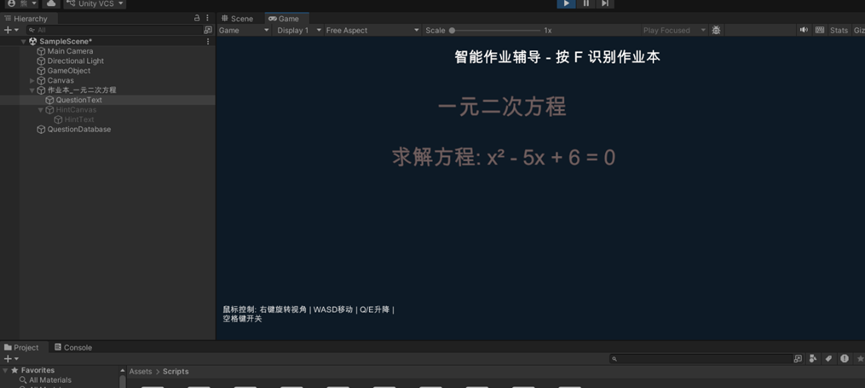Click the Scale slider handle
The image size is (865, 388).
coord(452,30)
